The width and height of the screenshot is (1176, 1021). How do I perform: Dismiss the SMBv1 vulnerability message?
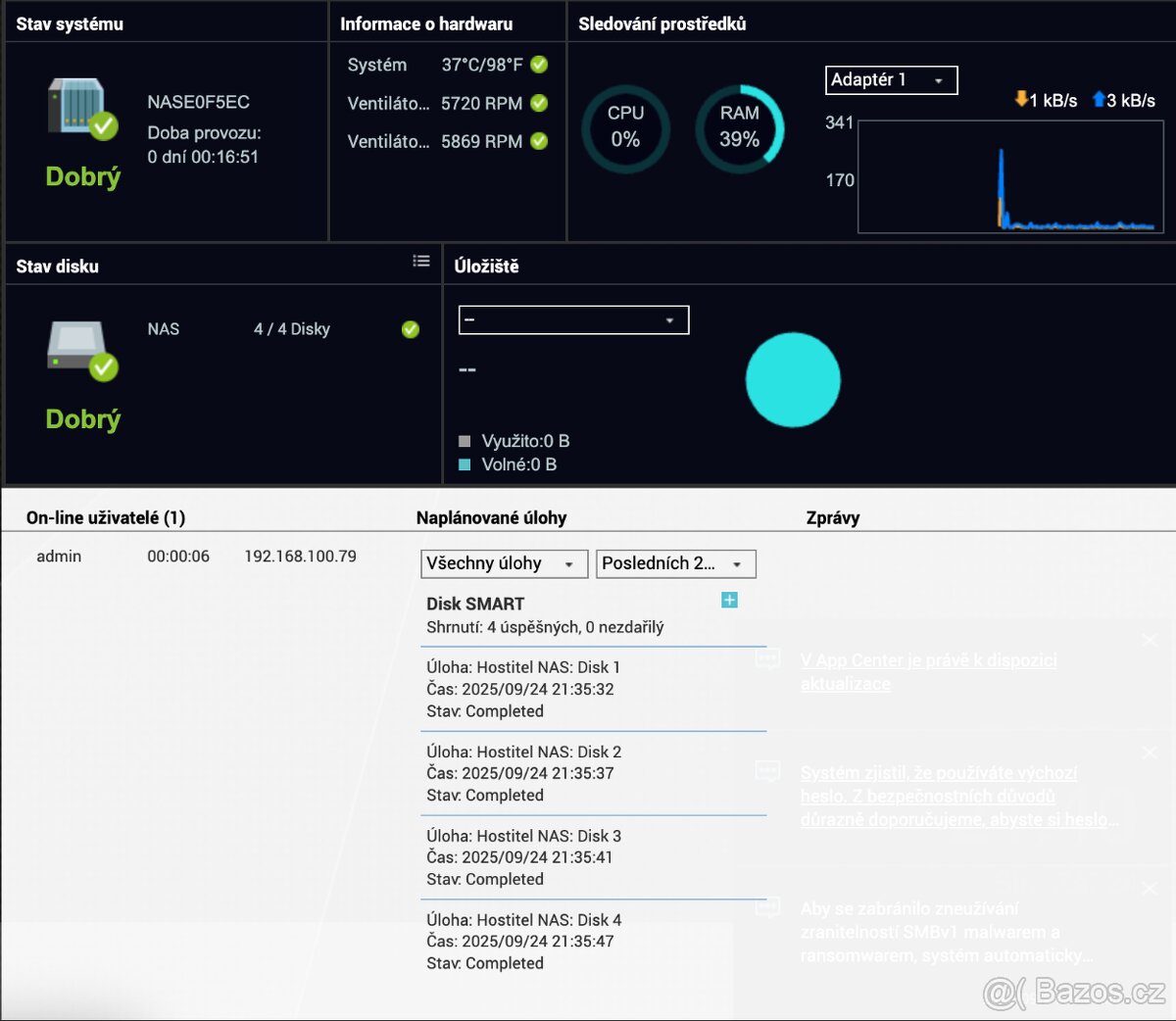pos(1150,888)
